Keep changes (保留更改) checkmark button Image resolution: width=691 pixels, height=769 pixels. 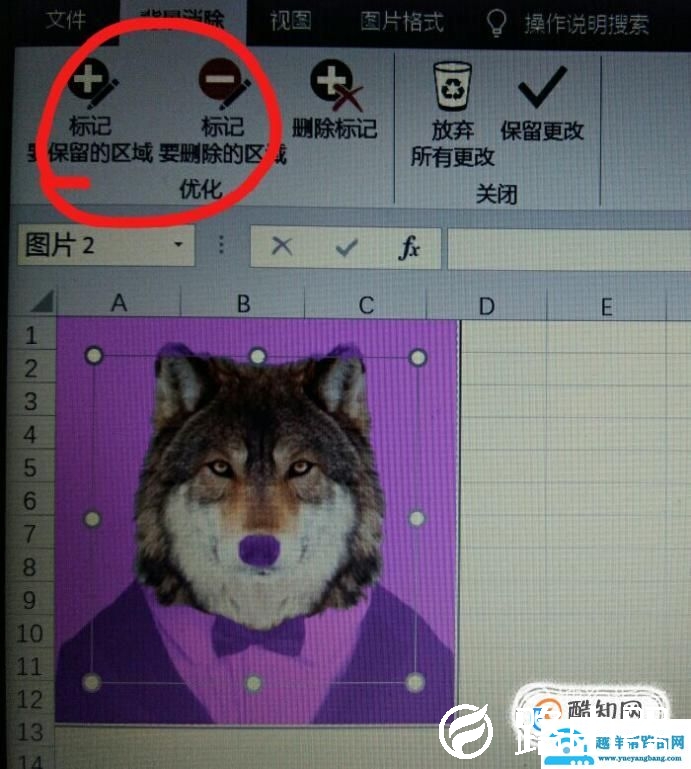[542, 104]
